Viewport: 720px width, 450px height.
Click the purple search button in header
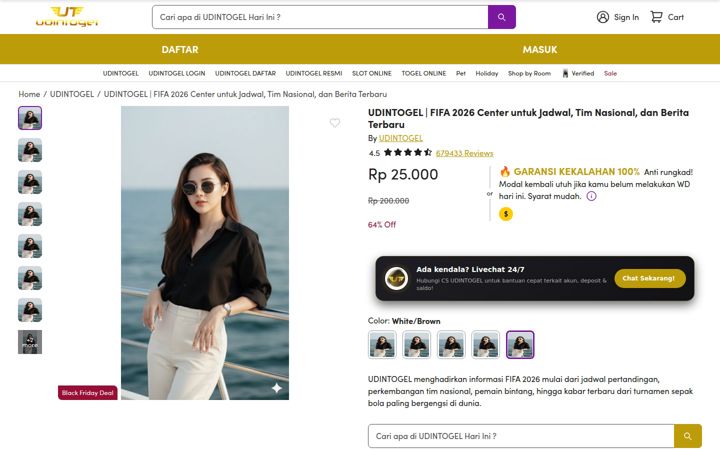[x=501, y=17]
